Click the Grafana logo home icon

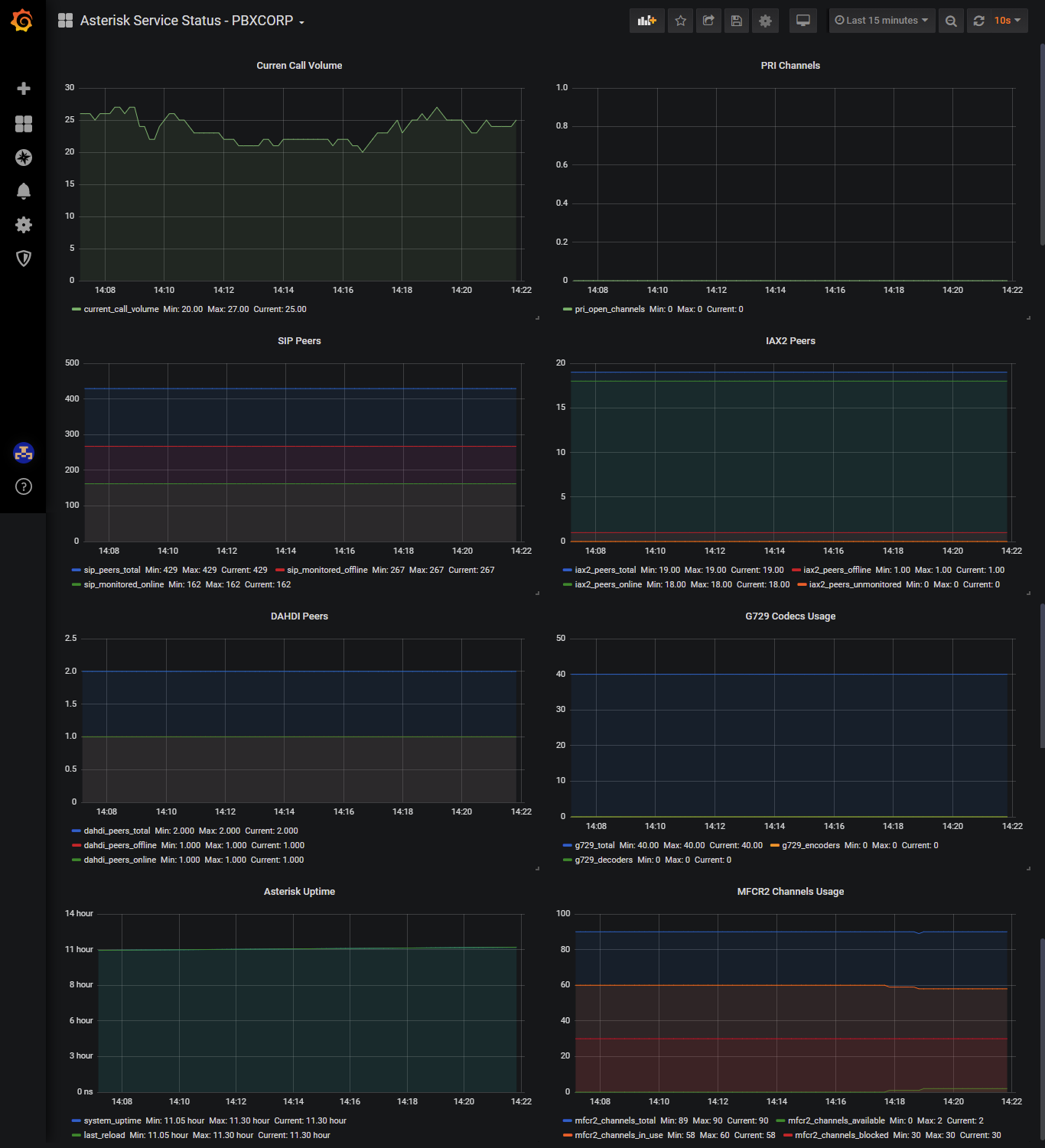pyautogui.click(x=22, y=21)
